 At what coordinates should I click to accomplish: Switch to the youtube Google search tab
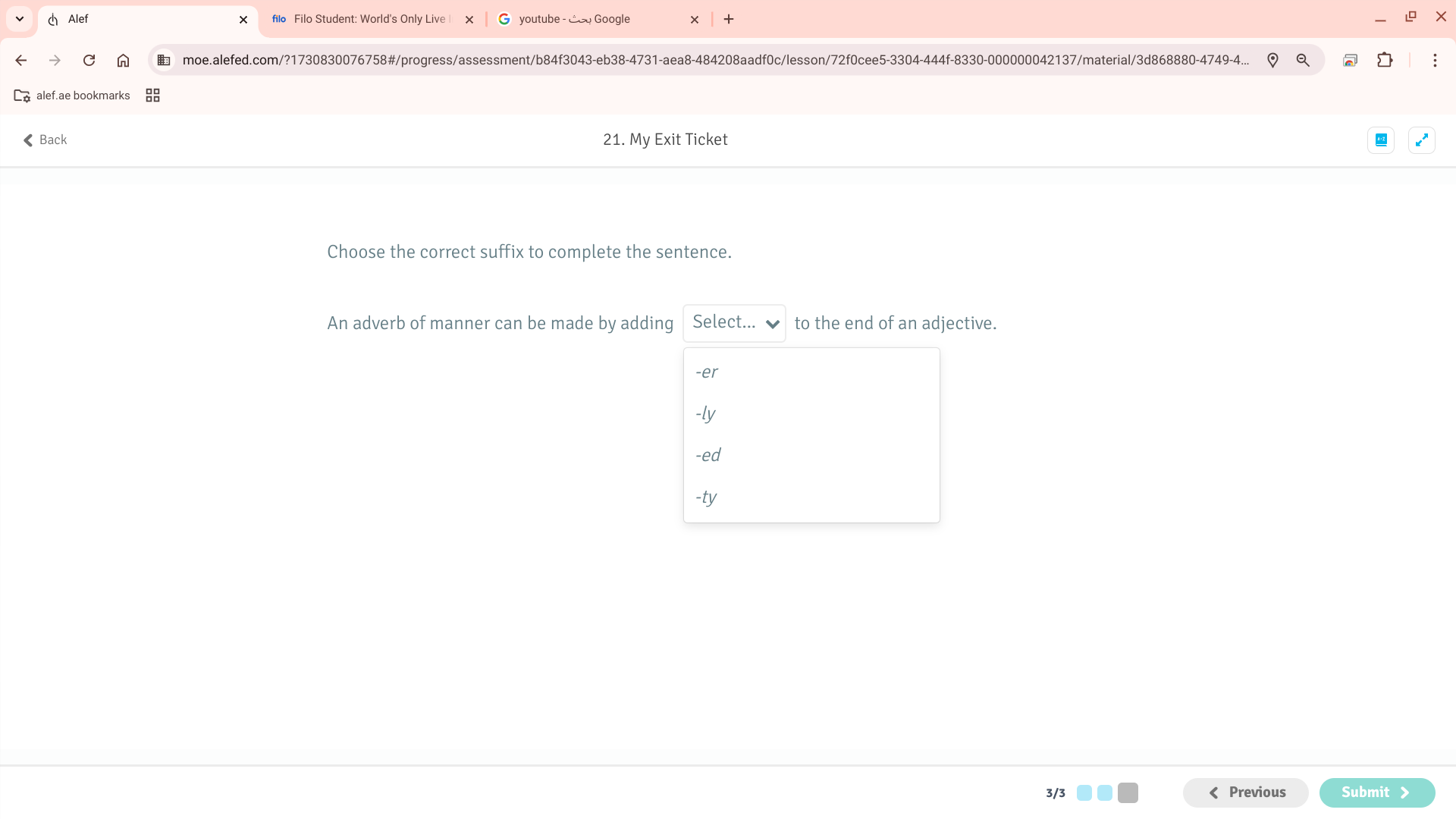574,19
